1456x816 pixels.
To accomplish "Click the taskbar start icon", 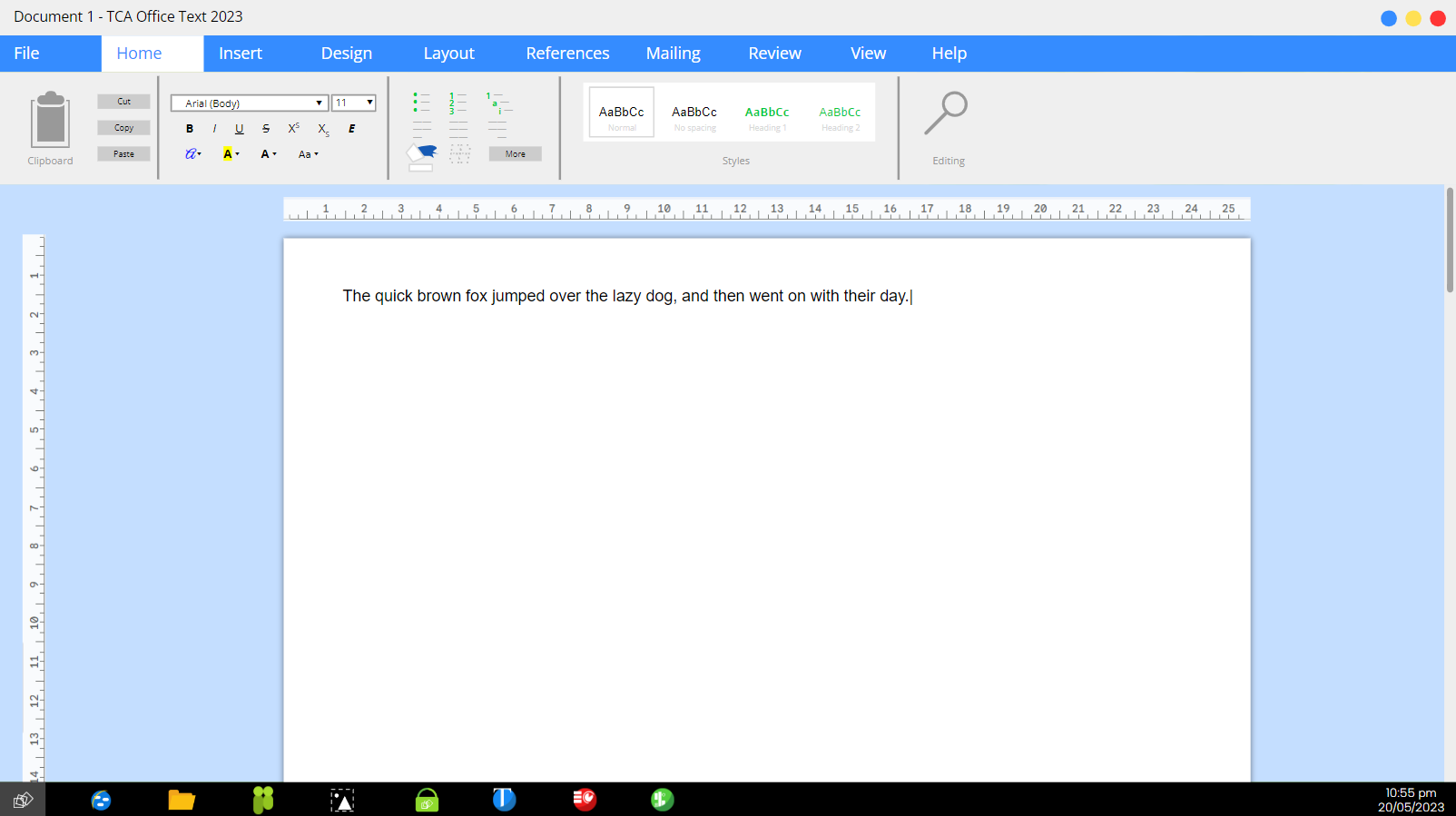I will pyautogui.click(x=23, y=800).
